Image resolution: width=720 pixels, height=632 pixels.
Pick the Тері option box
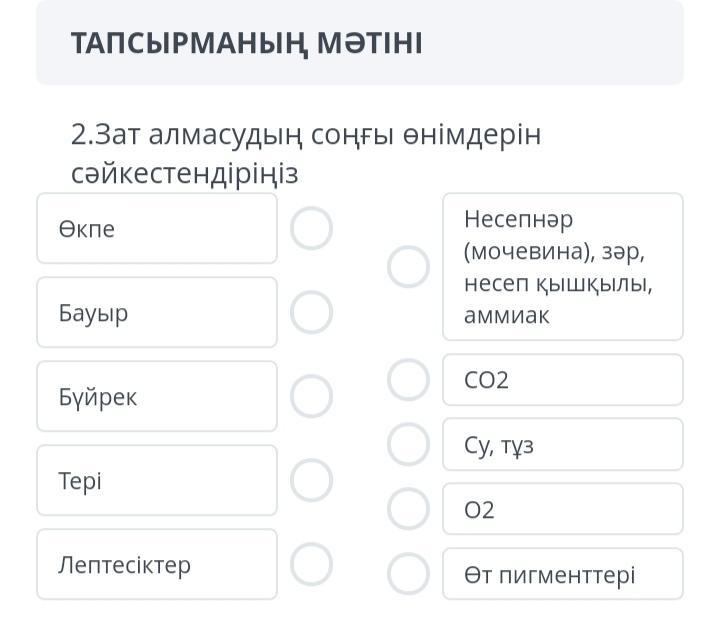pyautogui.click(x=157, y=480)
